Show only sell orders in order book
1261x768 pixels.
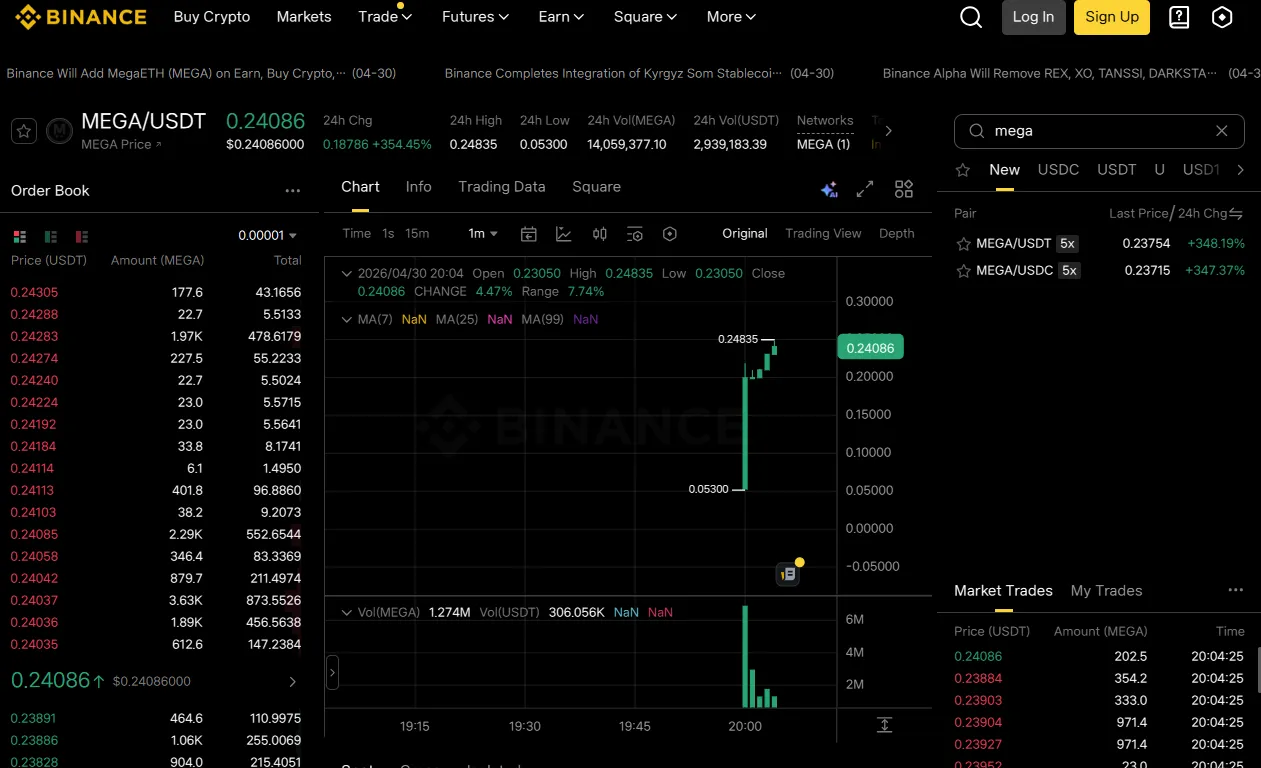[81, 236]
